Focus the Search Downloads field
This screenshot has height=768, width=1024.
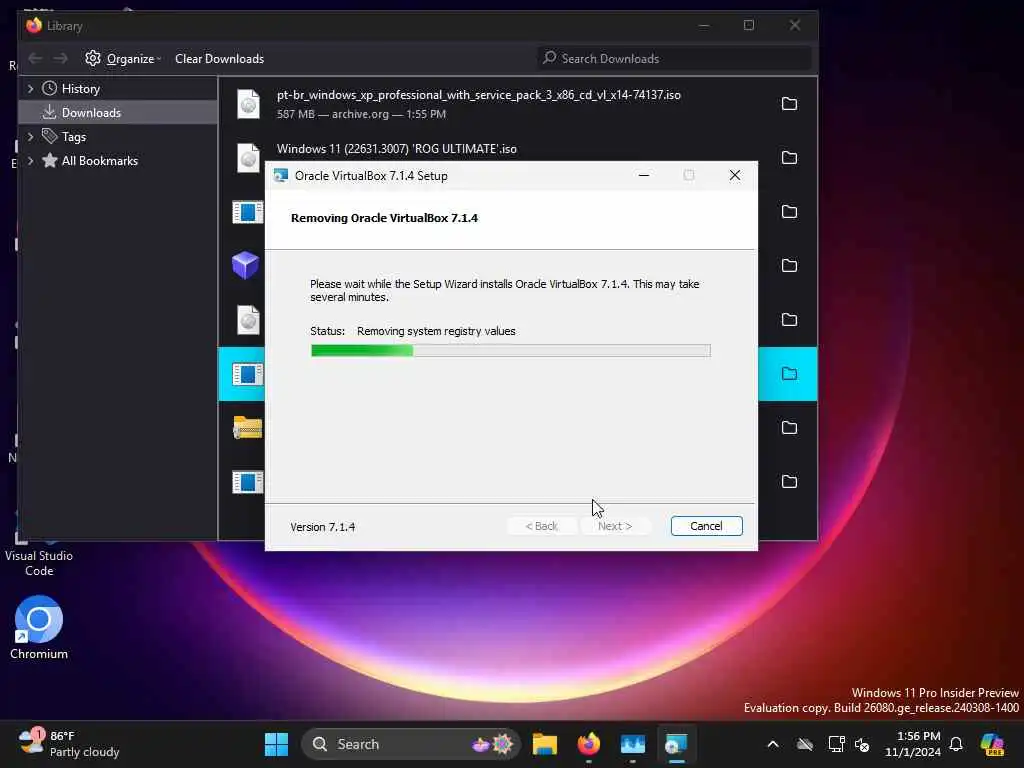675,59
